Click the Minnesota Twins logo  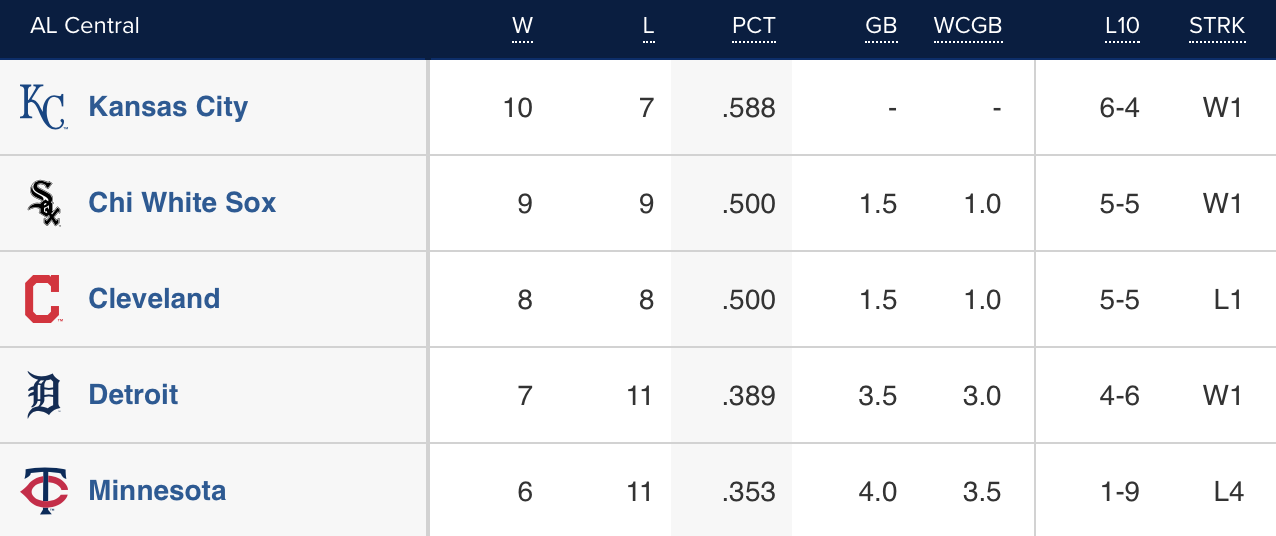point(43,491)
